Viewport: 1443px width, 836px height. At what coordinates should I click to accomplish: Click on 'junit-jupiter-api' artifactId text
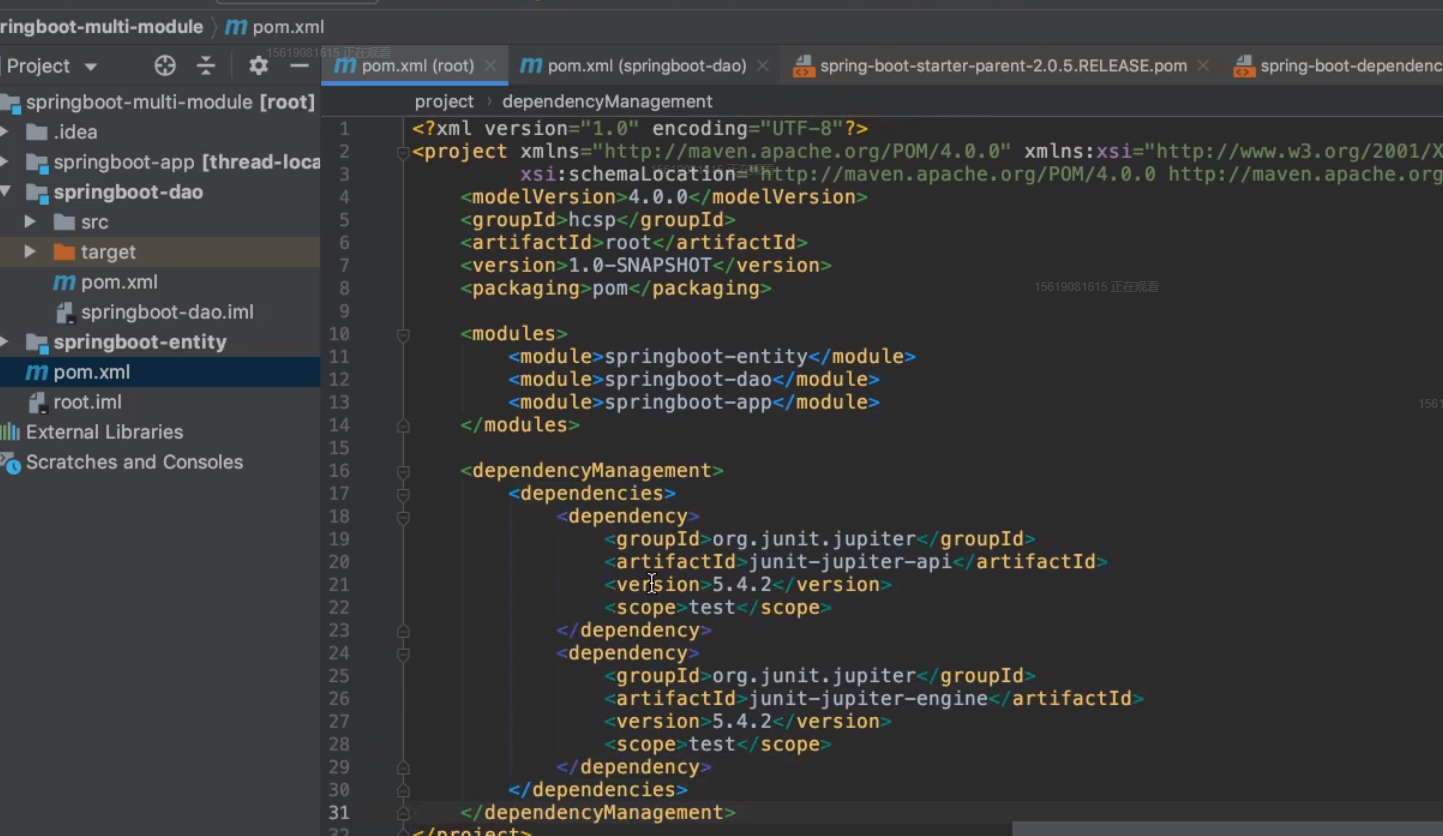[850, 562]
